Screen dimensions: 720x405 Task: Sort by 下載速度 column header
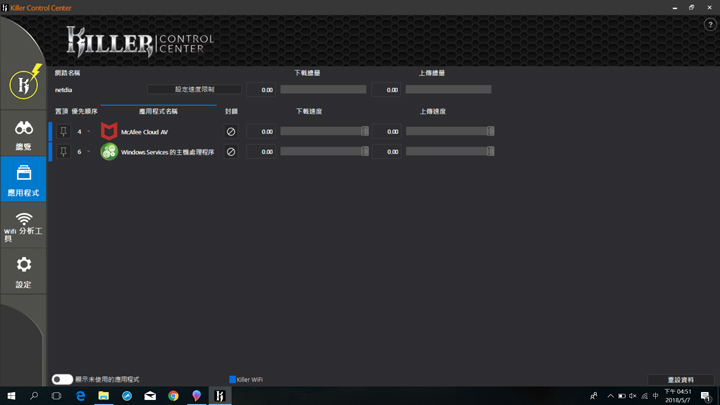point(309,111)
